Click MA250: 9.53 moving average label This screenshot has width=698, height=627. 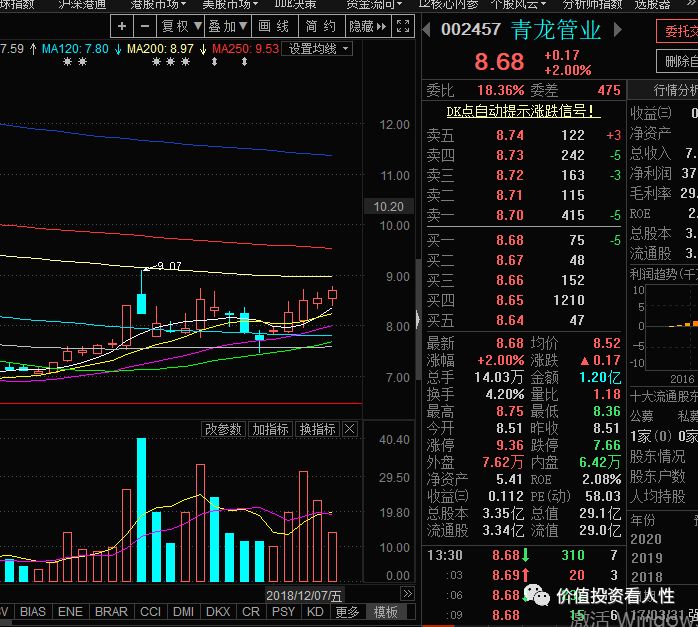click(x=246, y=49)
